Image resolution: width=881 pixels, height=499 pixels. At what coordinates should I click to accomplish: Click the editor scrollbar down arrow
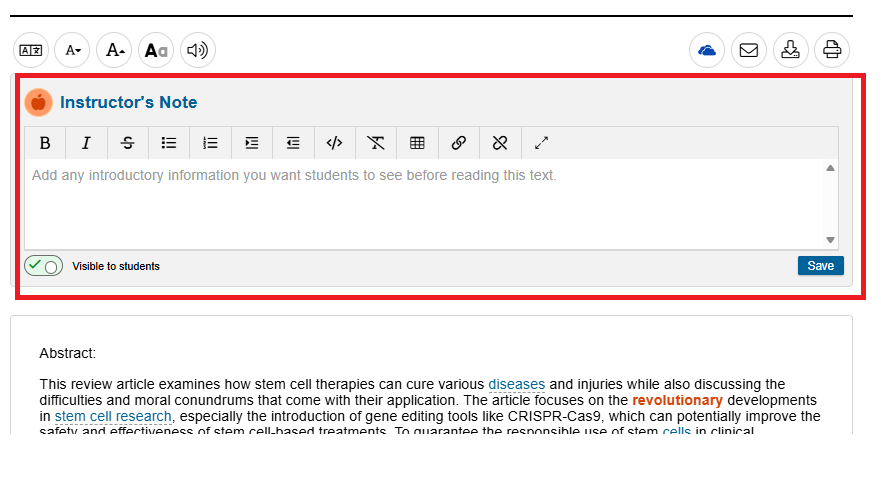830,240
